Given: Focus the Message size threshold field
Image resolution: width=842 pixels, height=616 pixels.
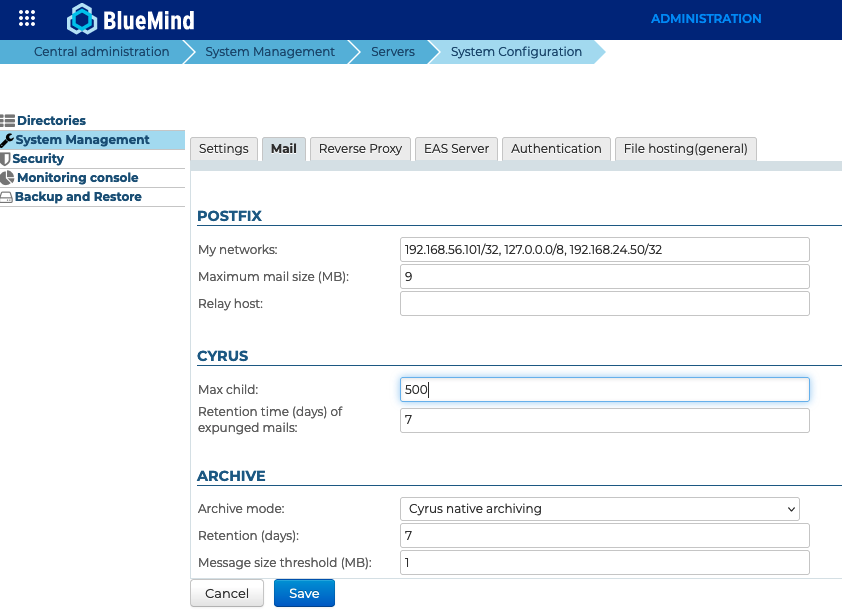Looking at the screenshot, I should point(605,562).
